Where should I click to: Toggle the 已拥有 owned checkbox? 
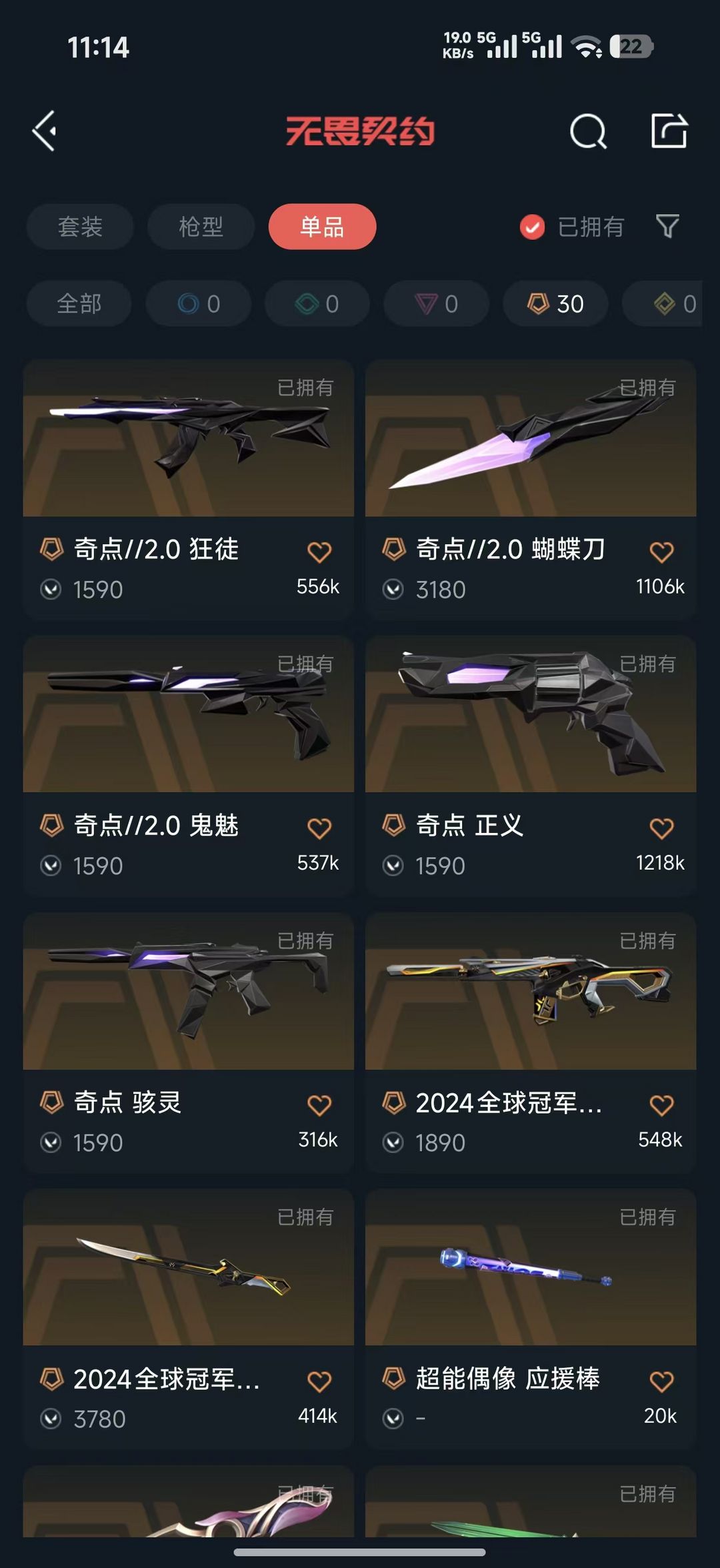(x=532, y=227)
